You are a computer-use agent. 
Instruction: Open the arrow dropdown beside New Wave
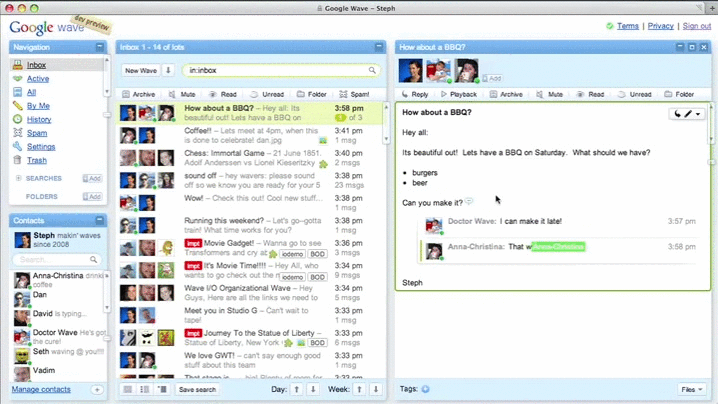[168, 71]
